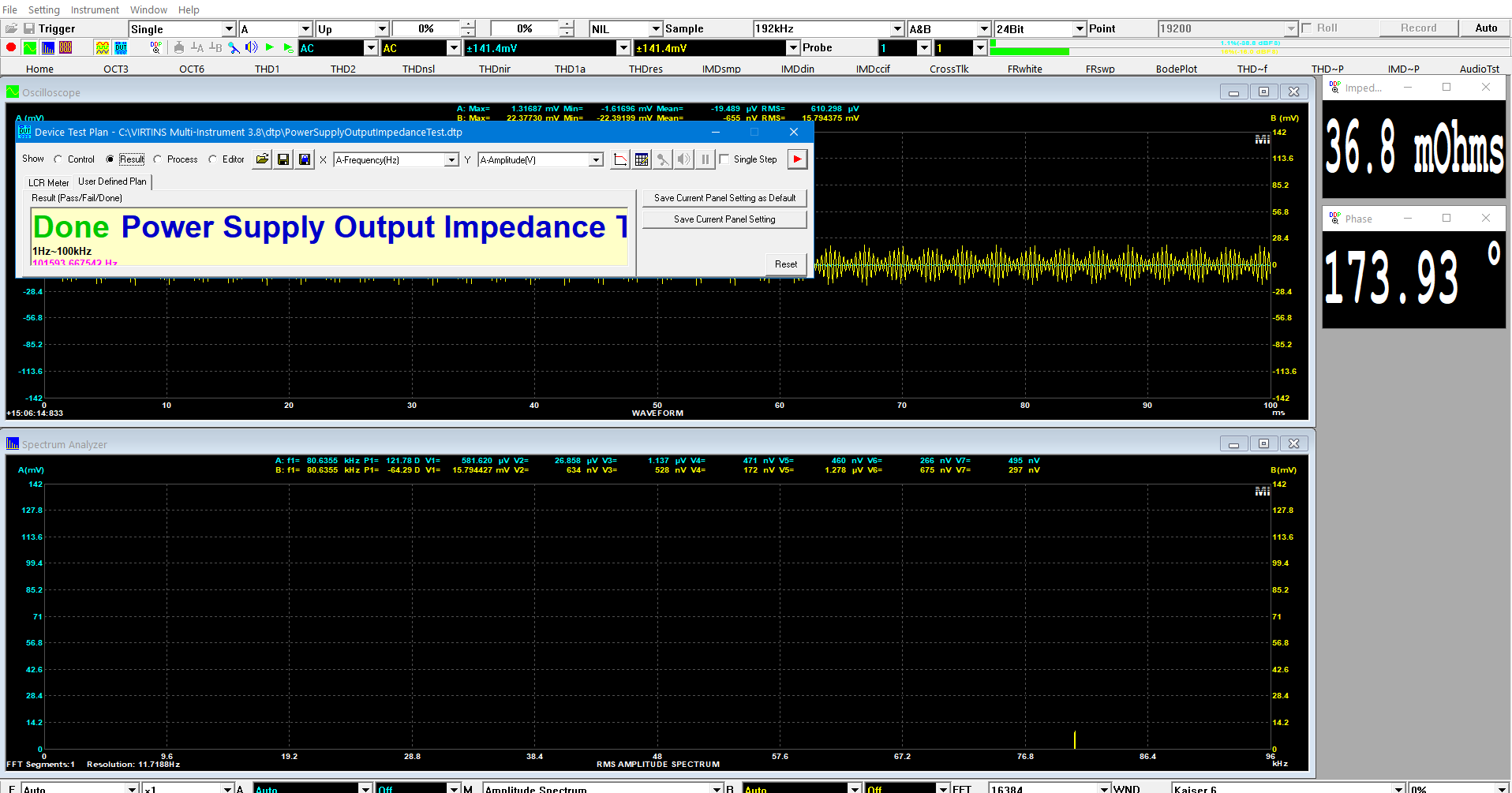Open the Setting menu

44,9
